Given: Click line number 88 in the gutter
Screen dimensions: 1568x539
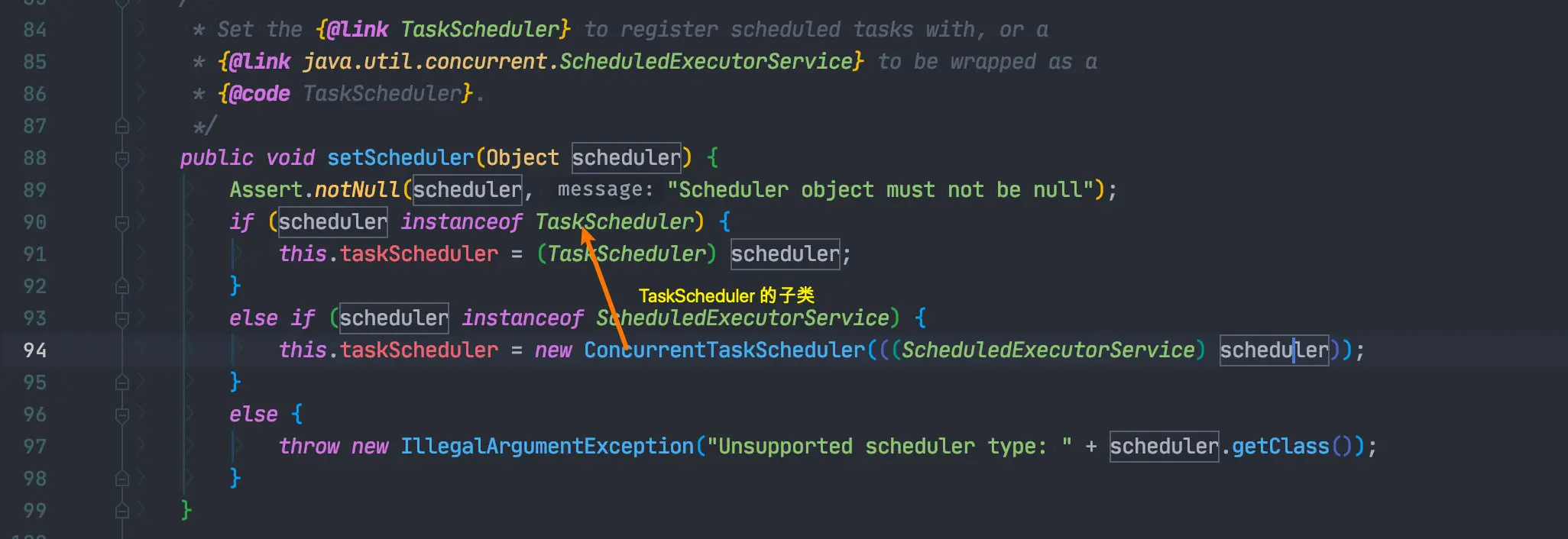Looking at the screenshot, I should click(x=35, y=158).
